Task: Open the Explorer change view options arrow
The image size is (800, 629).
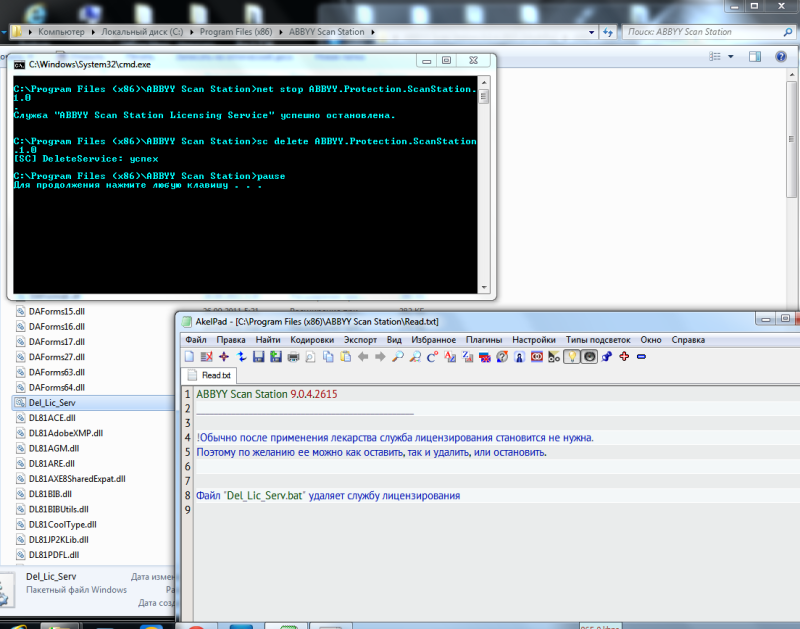Action: pyautogui.click(x=731, y=57)
